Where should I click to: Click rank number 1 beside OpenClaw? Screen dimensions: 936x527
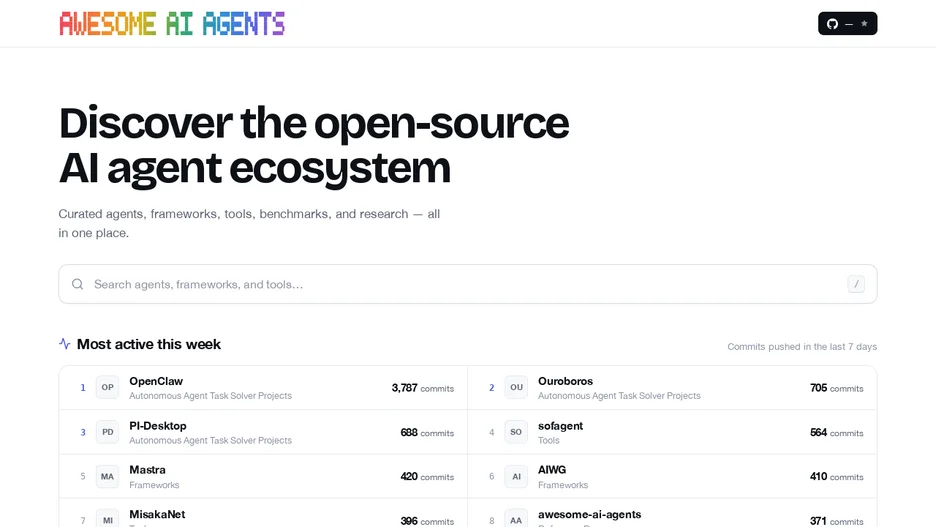[x=83, y=388]
